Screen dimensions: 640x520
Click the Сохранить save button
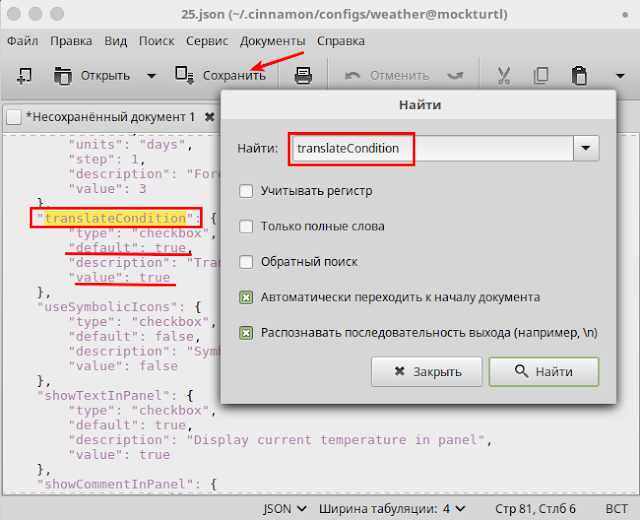[220, 76]
